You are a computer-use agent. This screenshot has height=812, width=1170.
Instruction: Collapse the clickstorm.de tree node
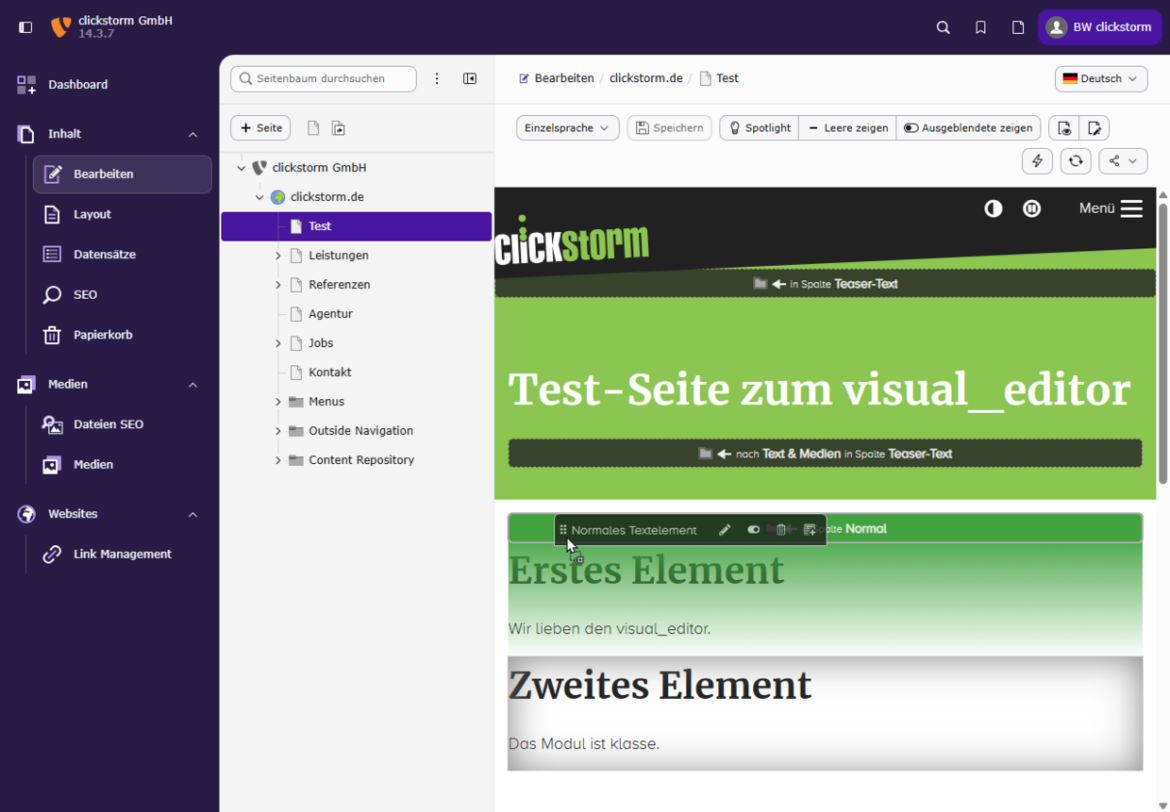[260, 197]
